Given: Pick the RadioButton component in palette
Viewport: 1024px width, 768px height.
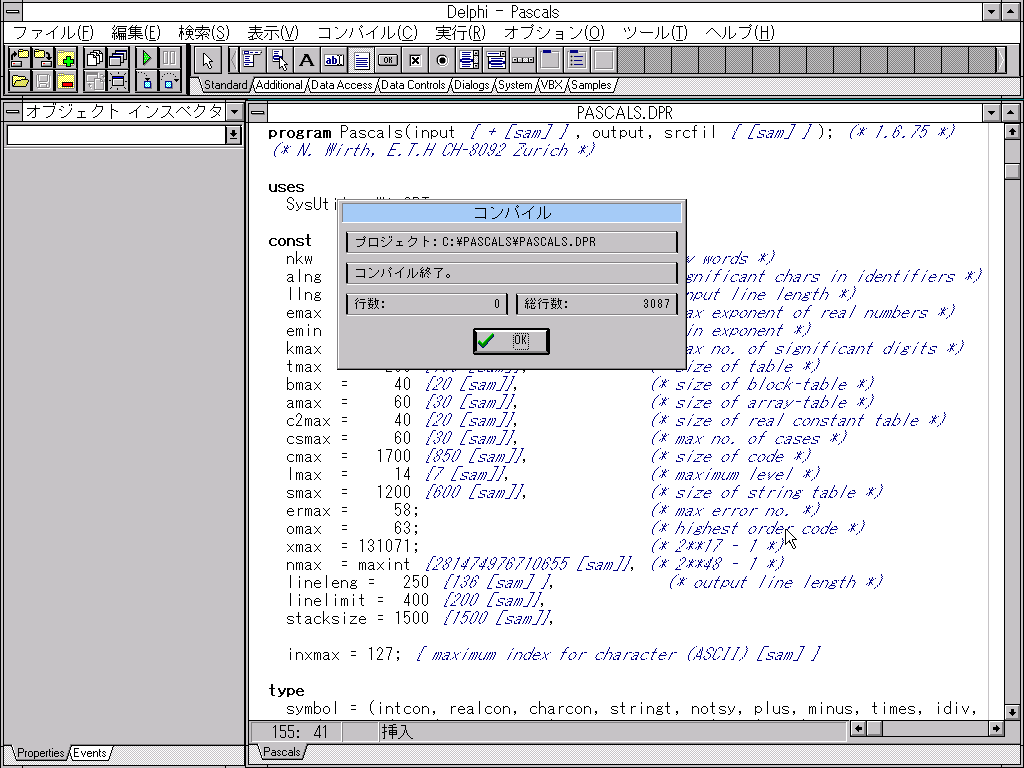Looking at the screenshot, I should (x=442, y=61).
